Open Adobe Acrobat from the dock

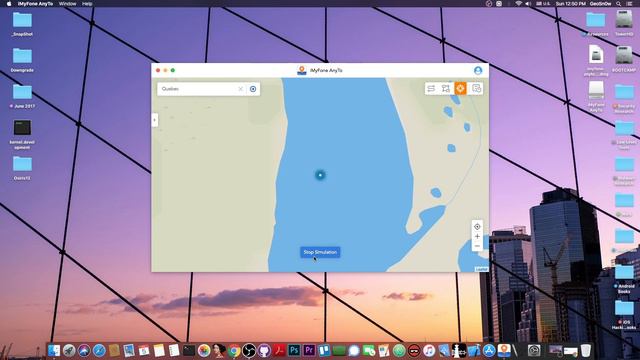pos(279,351)
